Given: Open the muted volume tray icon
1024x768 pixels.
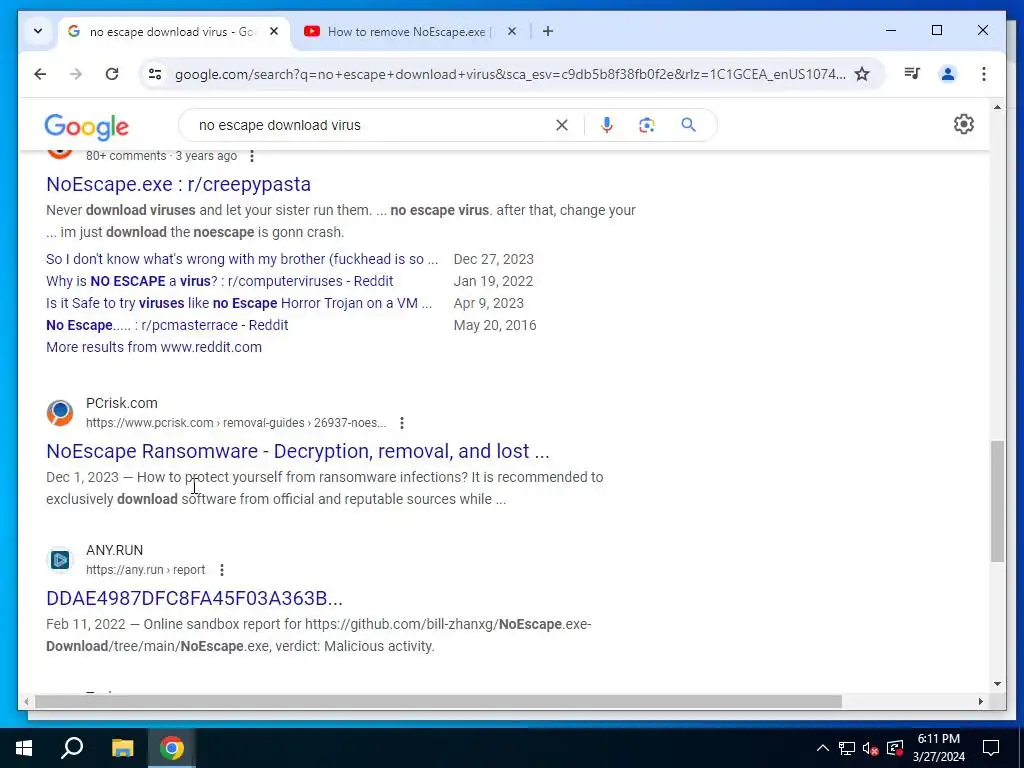Looking at the screenshot, I should [871, 748].
